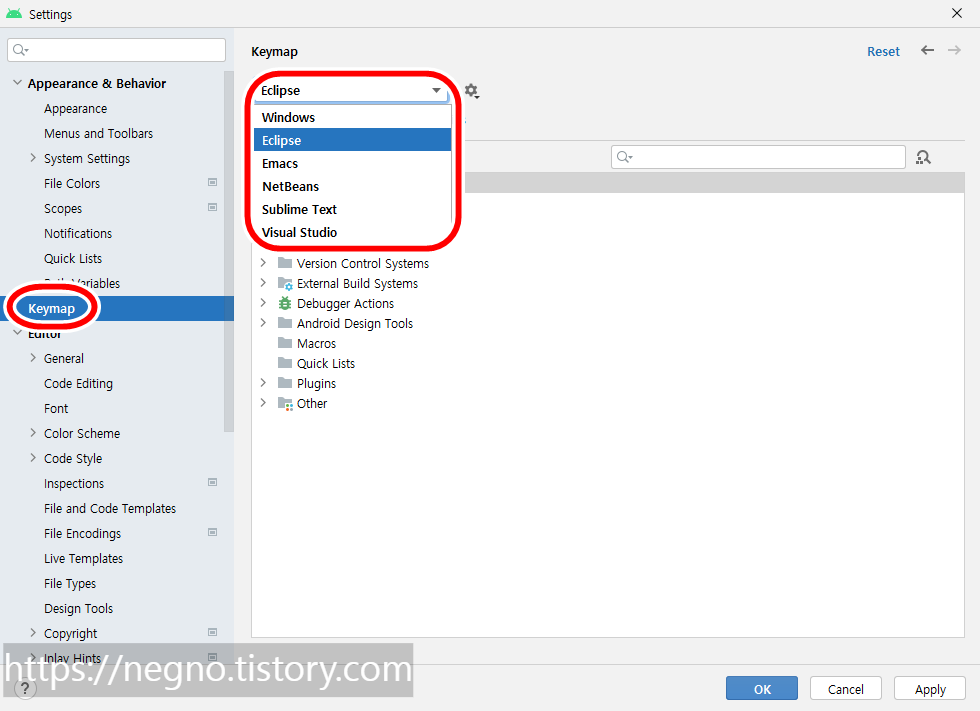Click the Android Studio logo in title bar

pyautogui.click(x=14, y=14)
